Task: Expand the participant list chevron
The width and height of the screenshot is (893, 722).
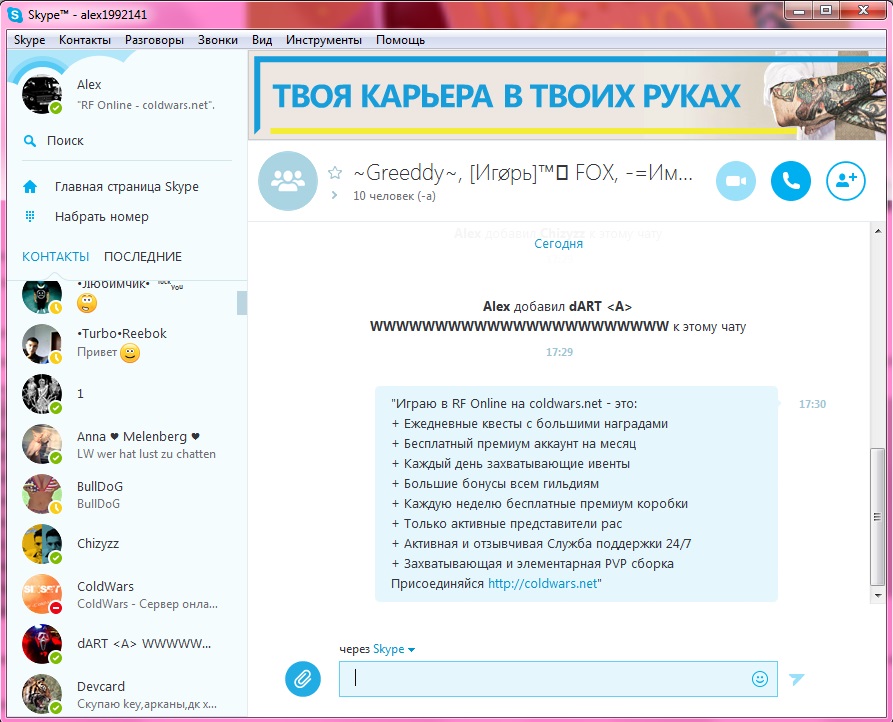Action: (334, 195)
